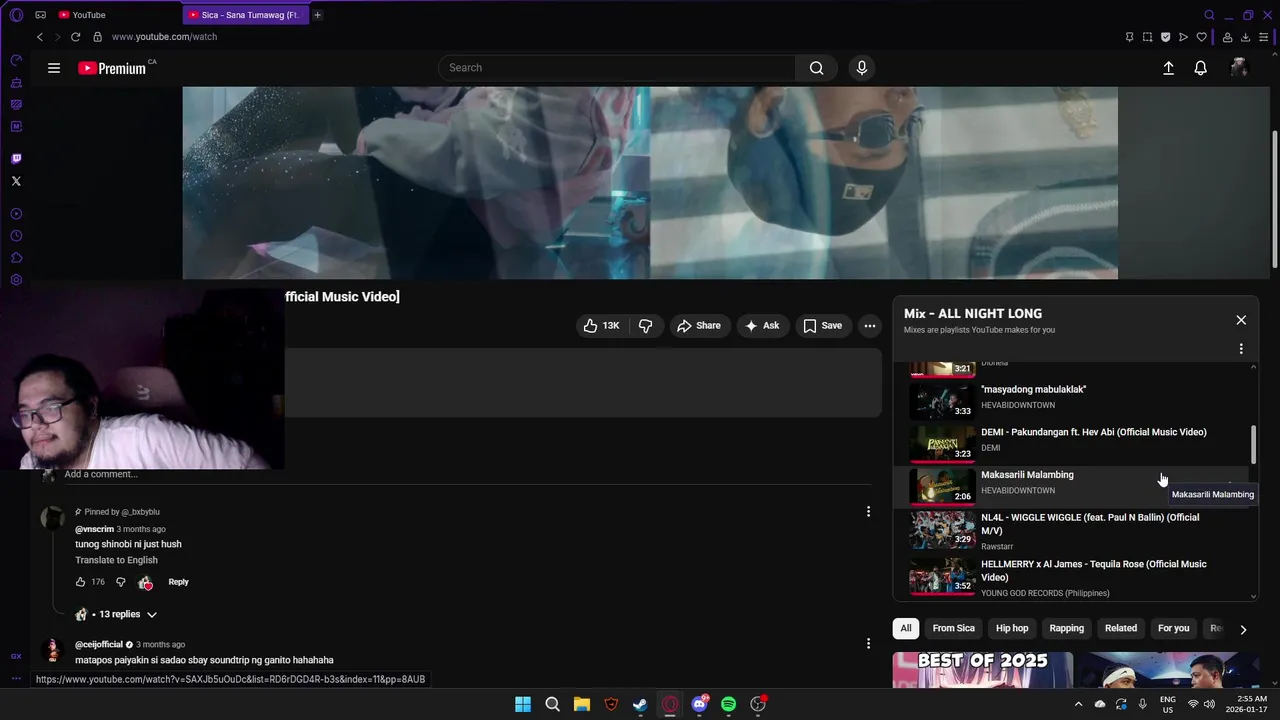Click the Ask button
The image size is (1280, 720).
[x=762, y=326]
